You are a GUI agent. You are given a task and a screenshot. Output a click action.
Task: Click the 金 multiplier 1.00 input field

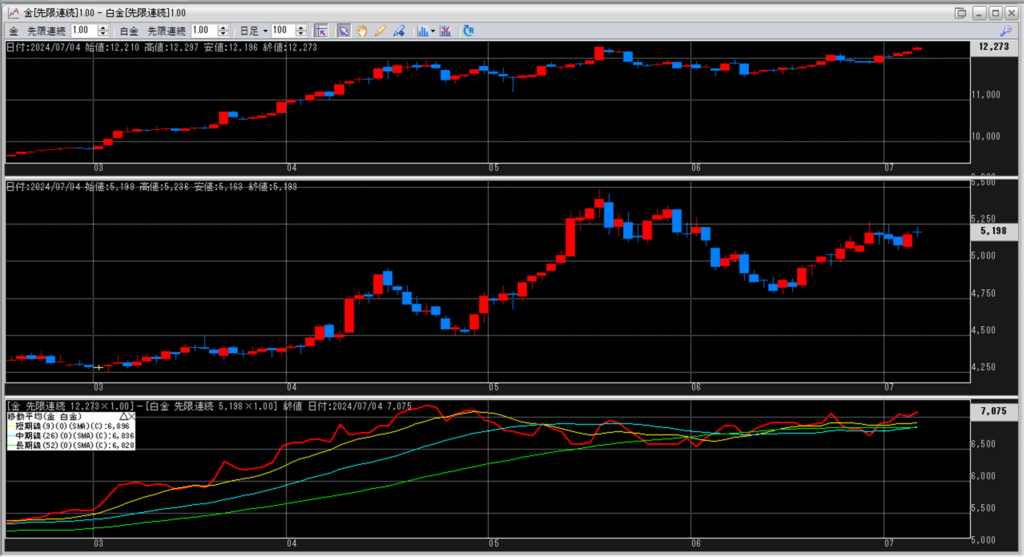pos(82,31)
